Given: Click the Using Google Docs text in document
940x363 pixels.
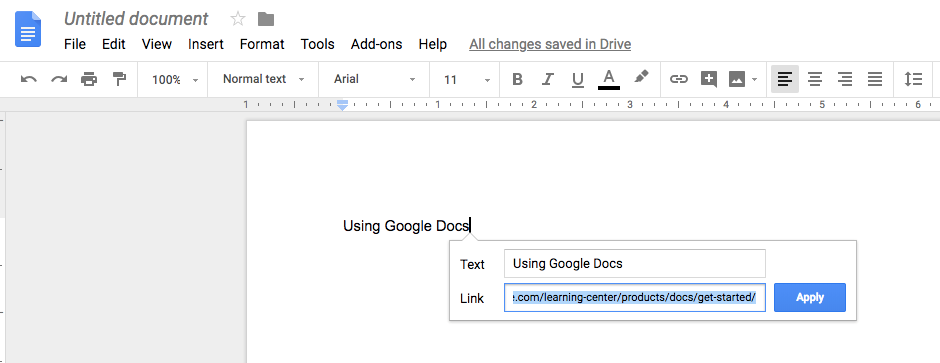Looking at the screenshot, I should click(x=406, y=226).
